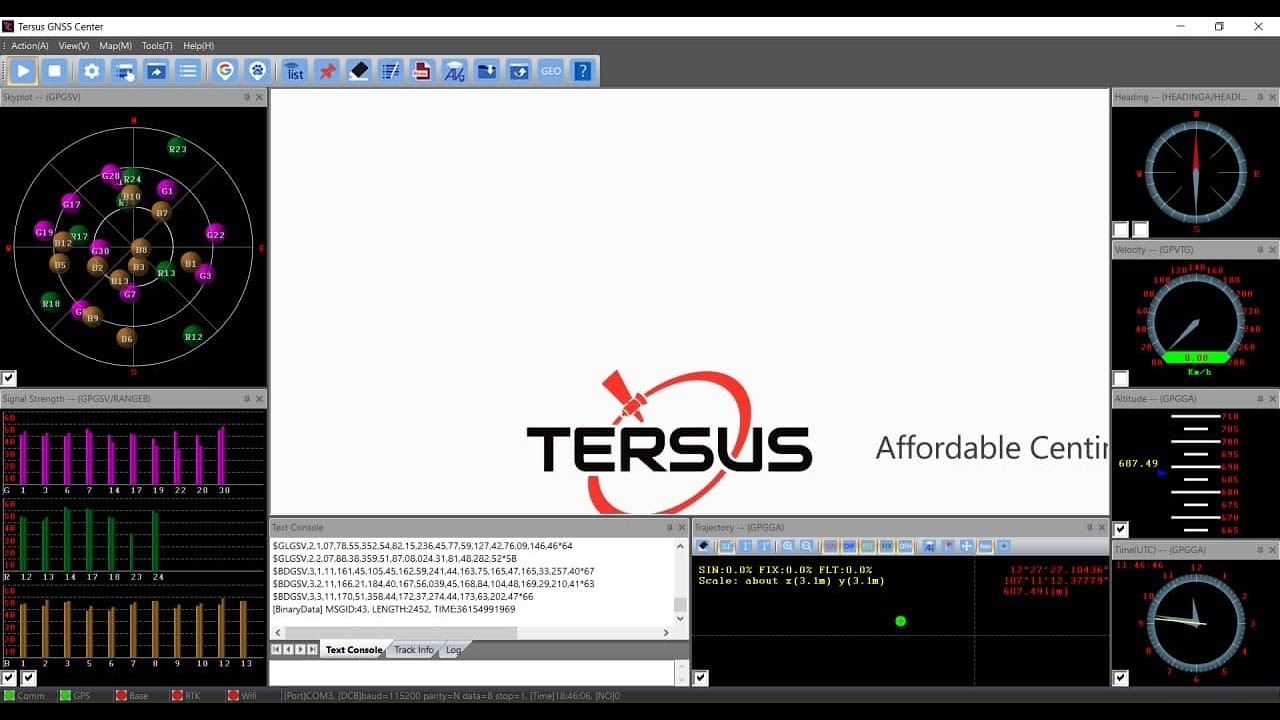Toggle the SIN filter in Trajectory toolbar
The image size is (1280, 720).
tap(830, 546)
